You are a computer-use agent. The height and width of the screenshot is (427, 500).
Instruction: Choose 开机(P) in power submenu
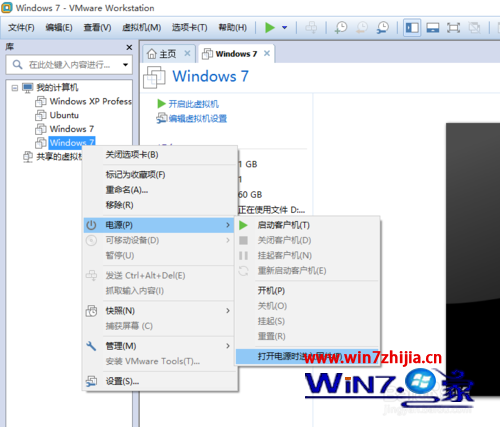click(308, 291)
